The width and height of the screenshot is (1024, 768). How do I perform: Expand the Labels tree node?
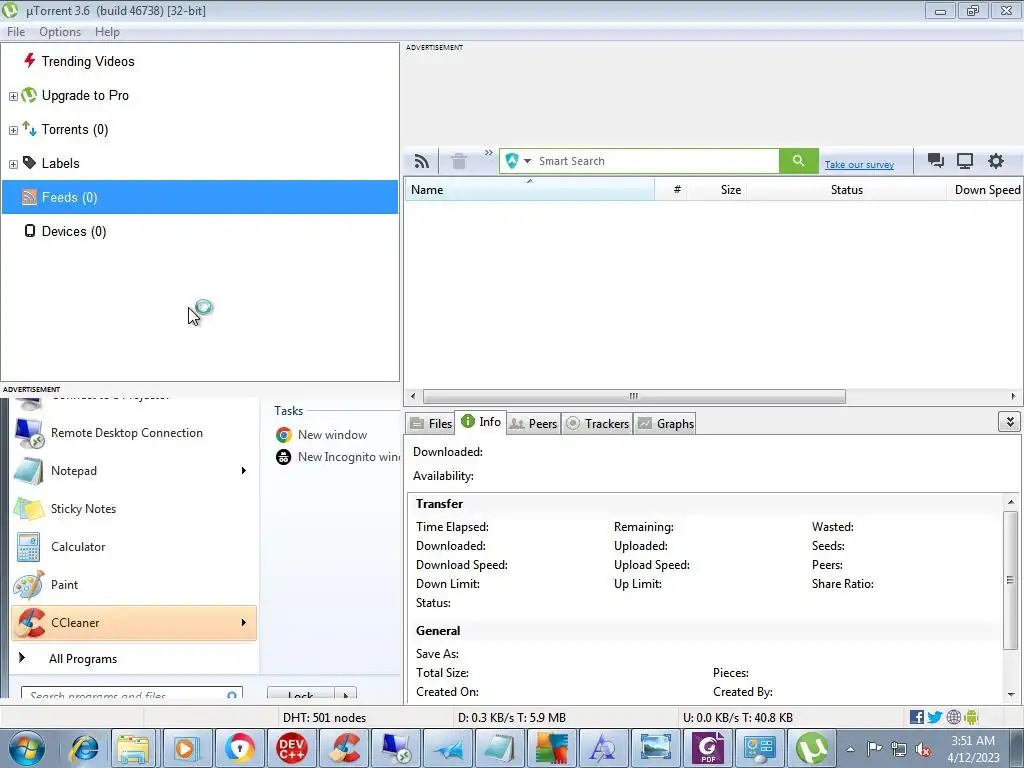[13, 164]
